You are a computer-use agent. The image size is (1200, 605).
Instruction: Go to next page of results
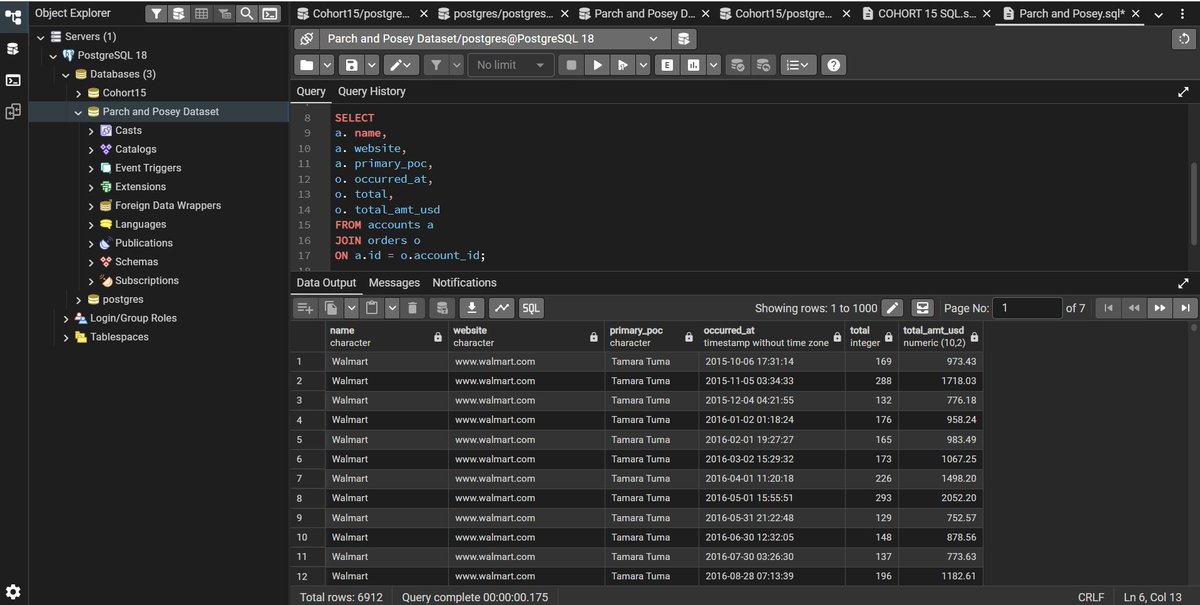(x=1159, y=308)
